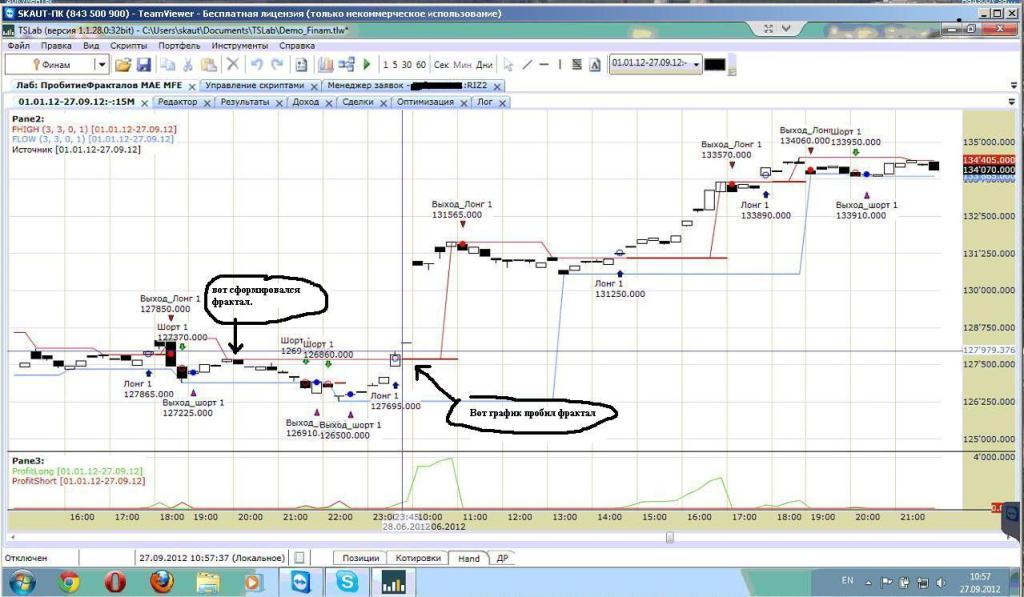
Task: Click the black color swatch in toolbar
Action: tap(714, 64)
